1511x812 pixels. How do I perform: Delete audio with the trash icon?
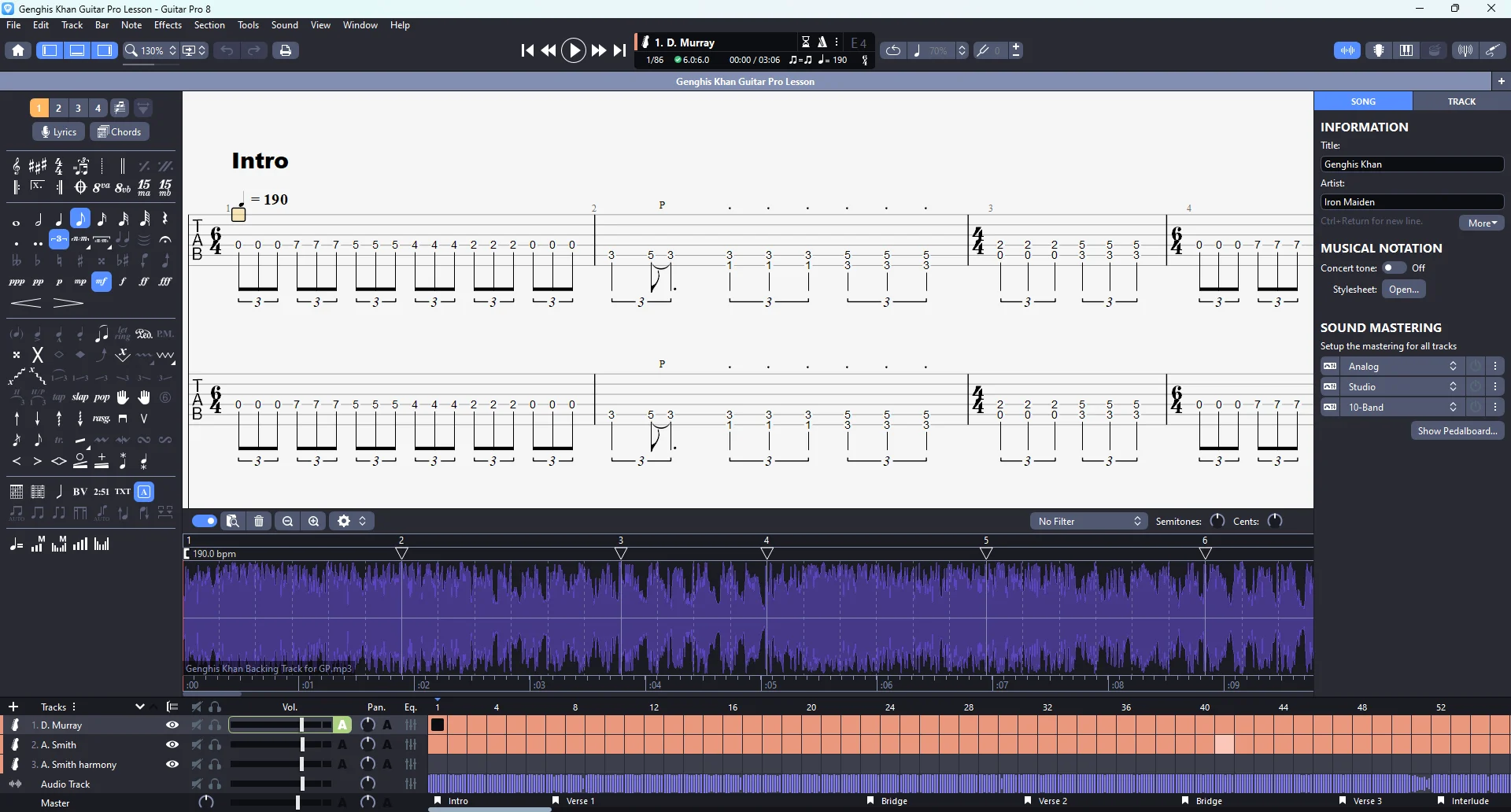point(259,521)
